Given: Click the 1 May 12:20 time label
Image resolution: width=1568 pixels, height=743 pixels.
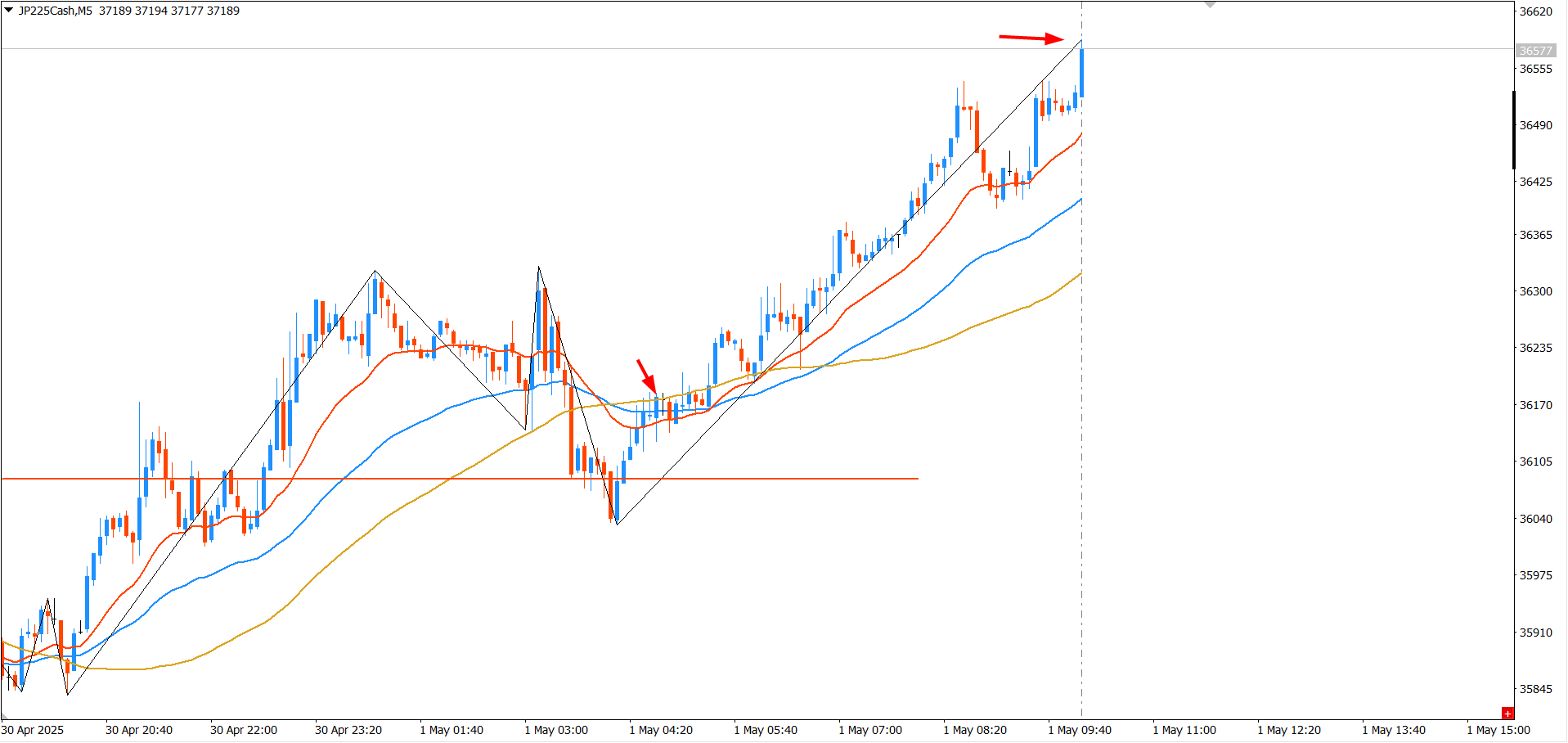Looking at the screenshot, I should point(1289,730).
